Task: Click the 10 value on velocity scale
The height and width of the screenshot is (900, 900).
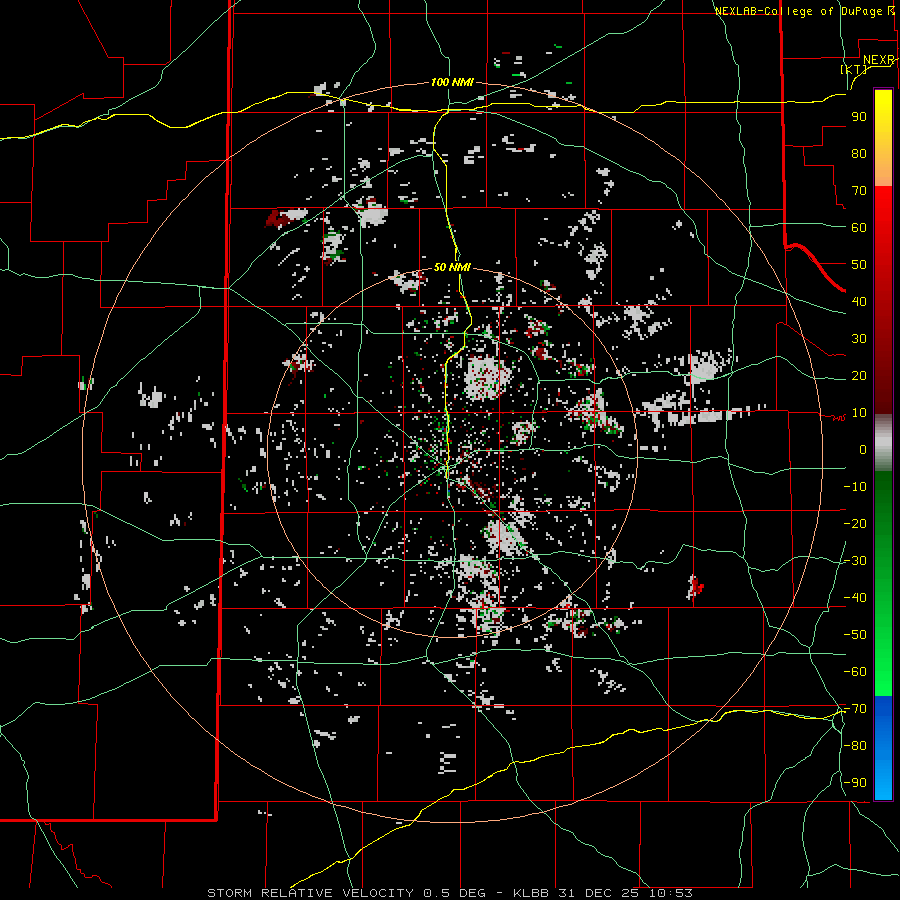Action: [859, 413]
